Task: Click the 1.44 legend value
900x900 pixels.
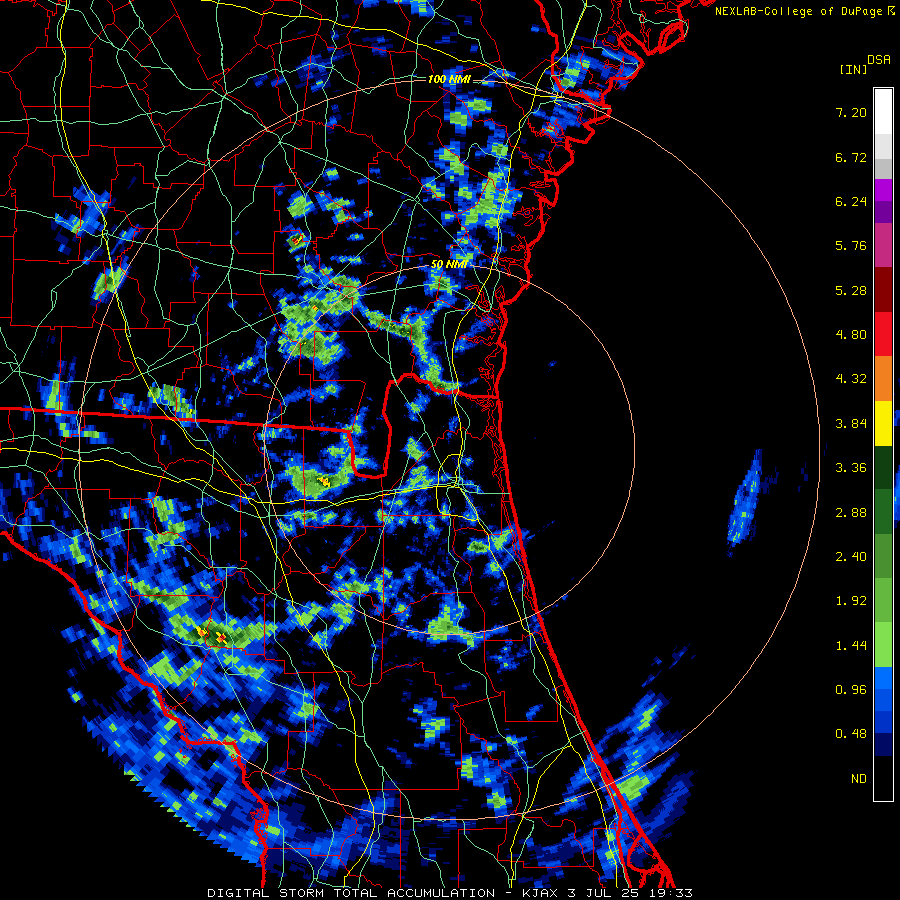Action: tap(851, 646)
